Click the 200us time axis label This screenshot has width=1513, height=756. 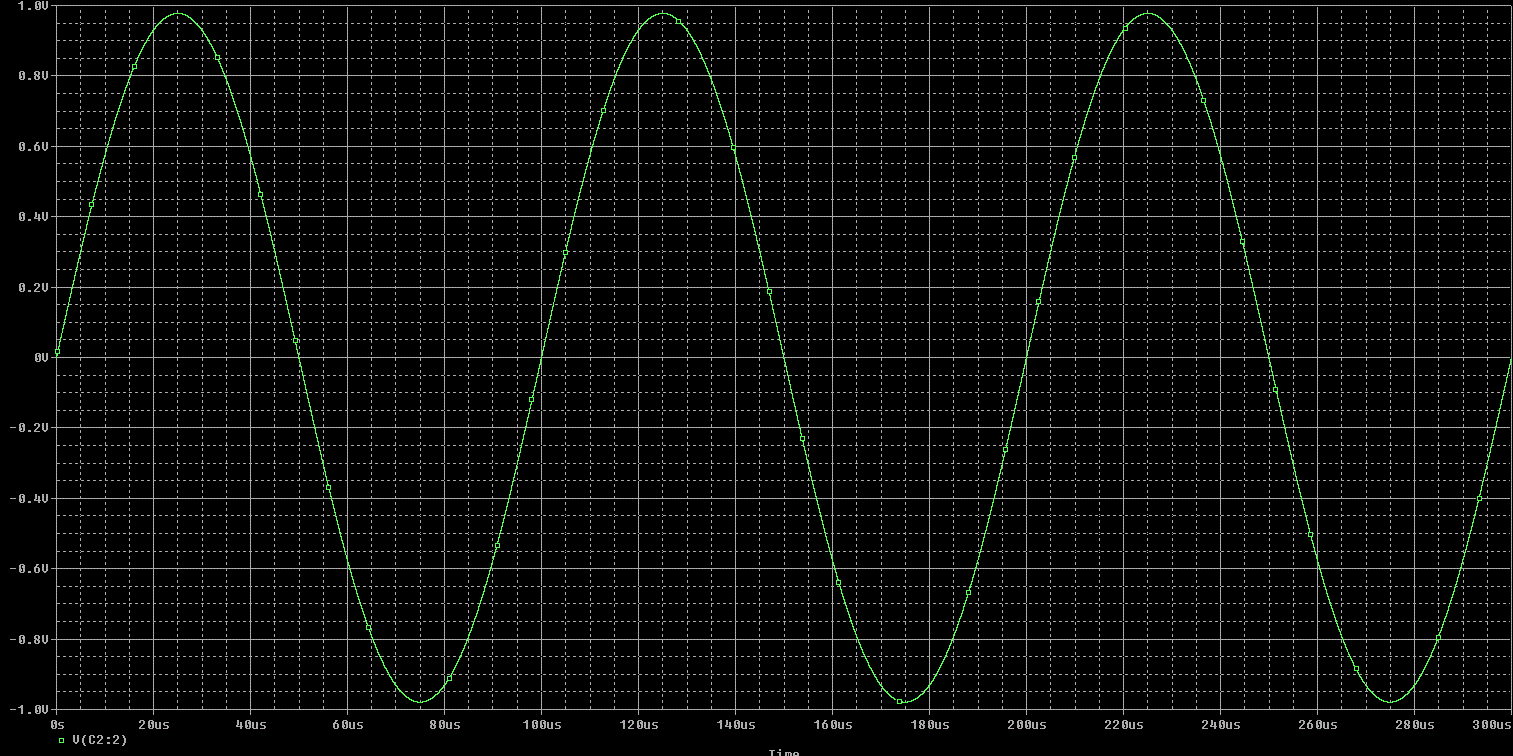click(1027, 724)
